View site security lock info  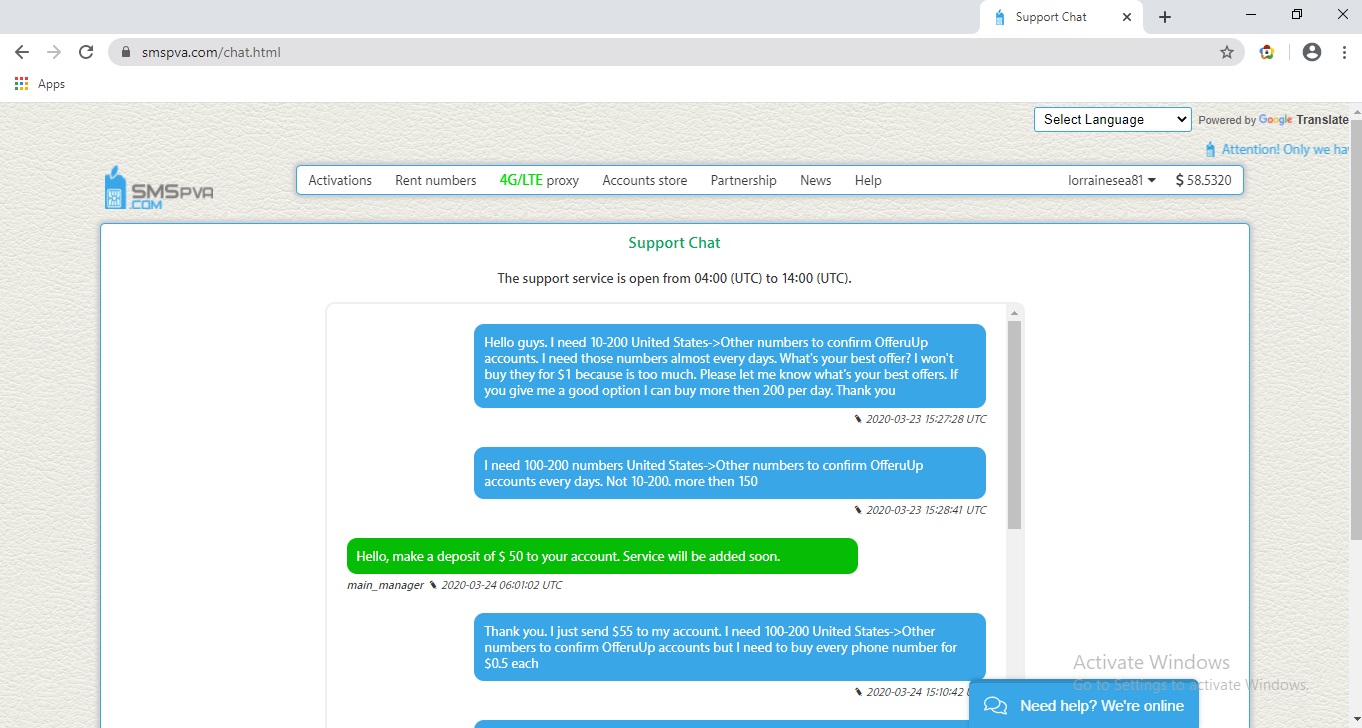click(x=126, y=52)
